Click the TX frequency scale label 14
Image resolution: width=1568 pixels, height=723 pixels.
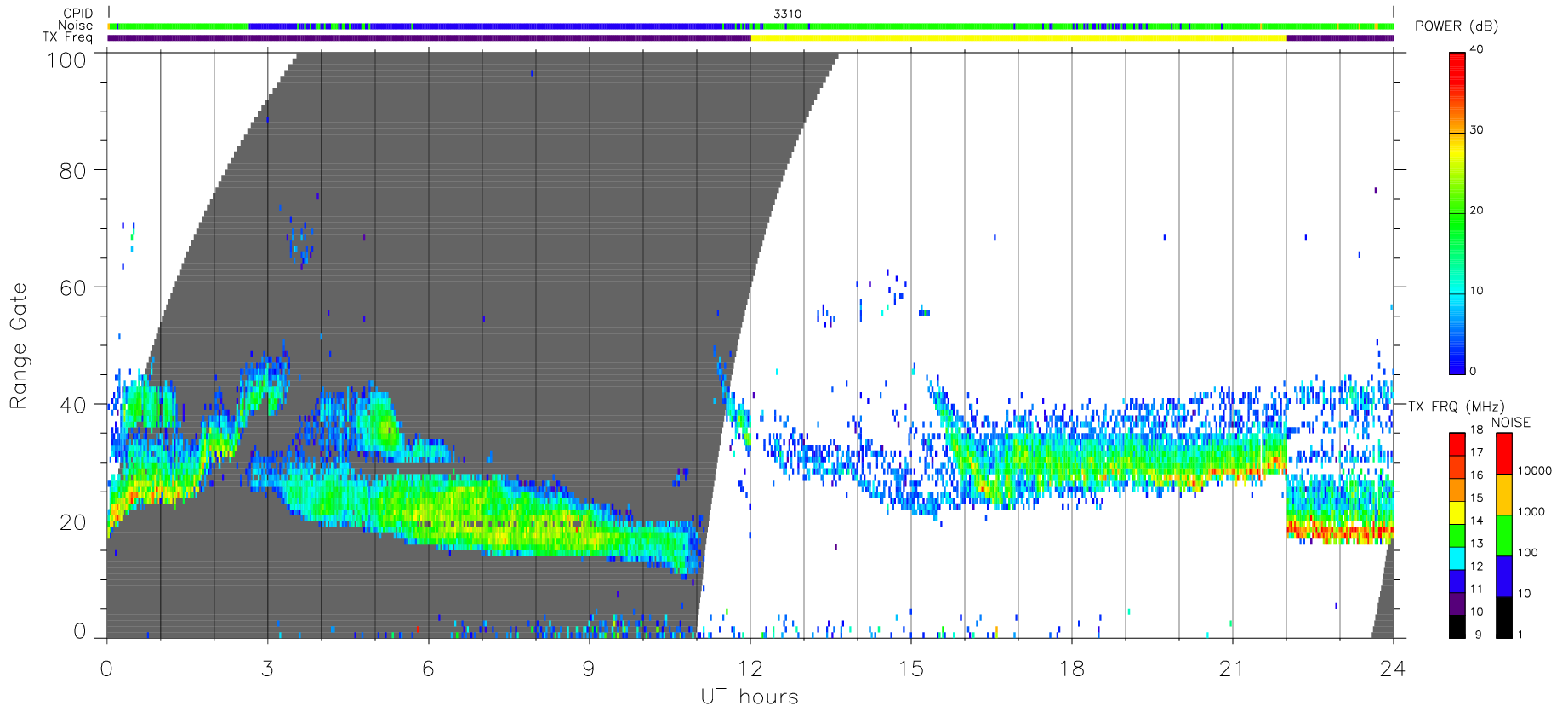click(1476, 521)
